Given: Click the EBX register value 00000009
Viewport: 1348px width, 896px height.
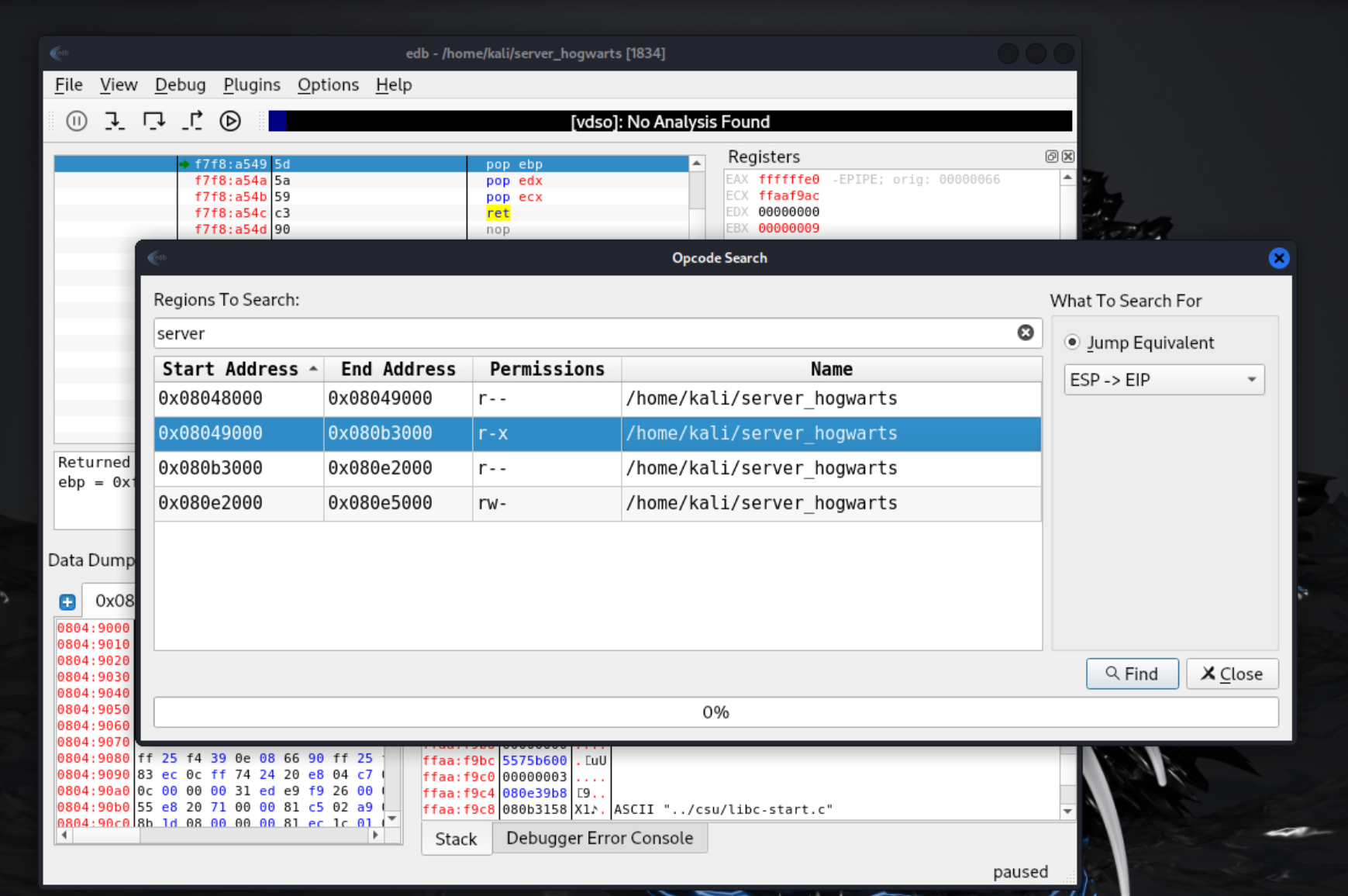Looking at the screenshot, I should tap(788, 228).
